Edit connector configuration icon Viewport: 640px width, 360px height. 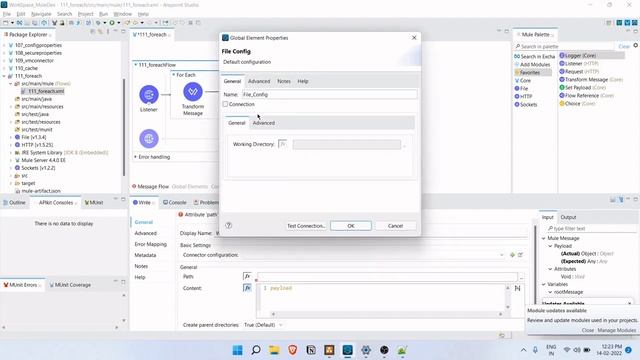point(520,255)
